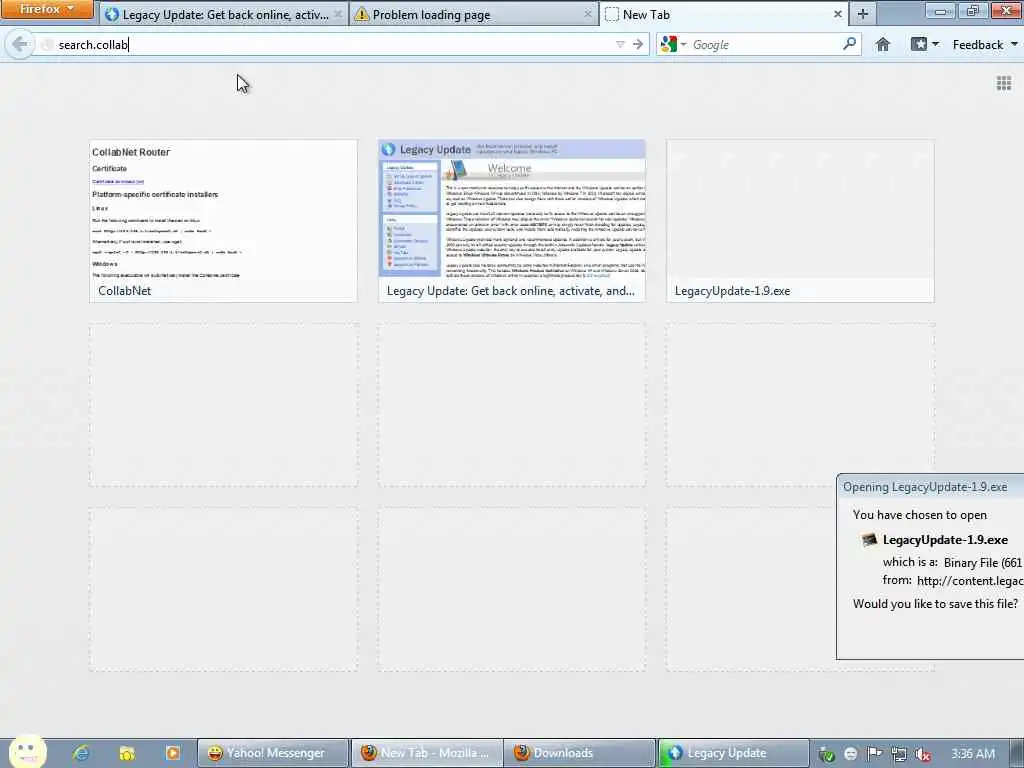Viewport: 1024px width, 768px height.
Task: Open the Bookmarks star menu
Action: [919, 44]
